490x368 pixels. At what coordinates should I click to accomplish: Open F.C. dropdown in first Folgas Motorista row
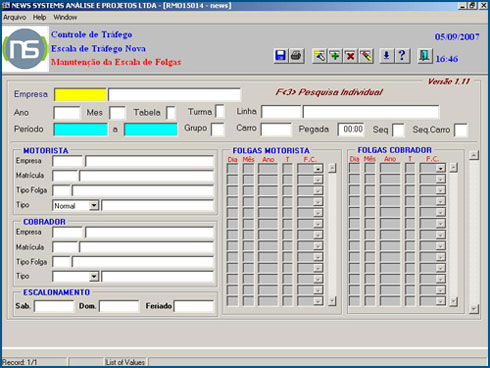coord(318,169)
